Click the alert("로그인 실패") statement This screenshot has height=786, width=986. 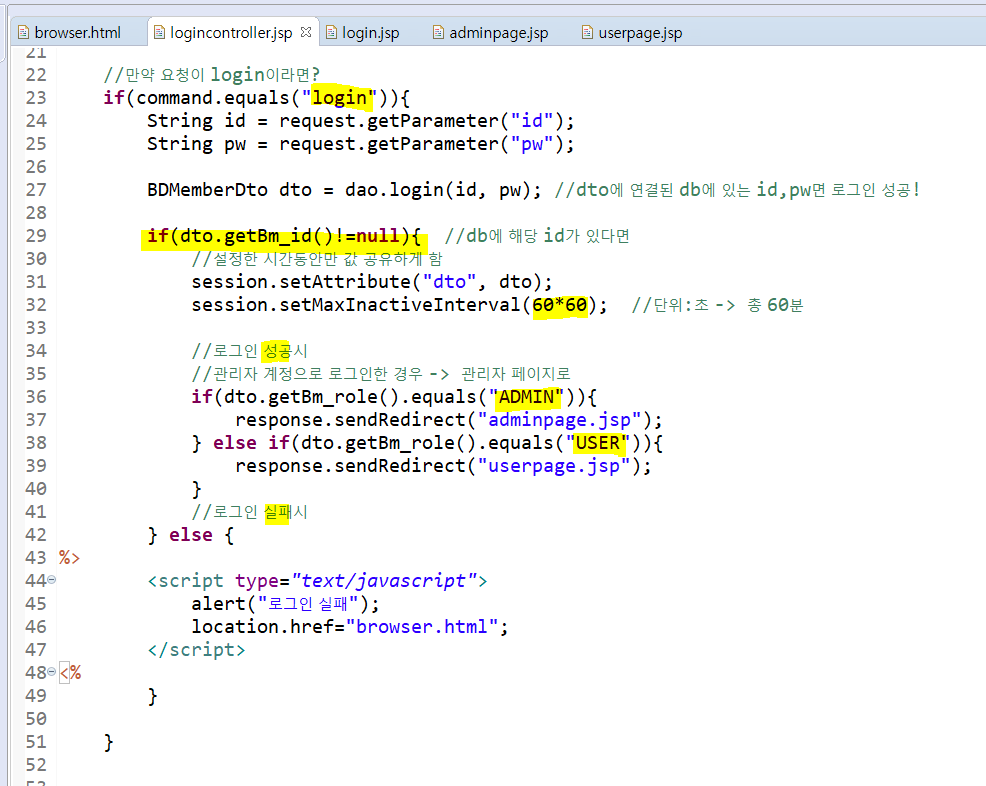point(285,604)
